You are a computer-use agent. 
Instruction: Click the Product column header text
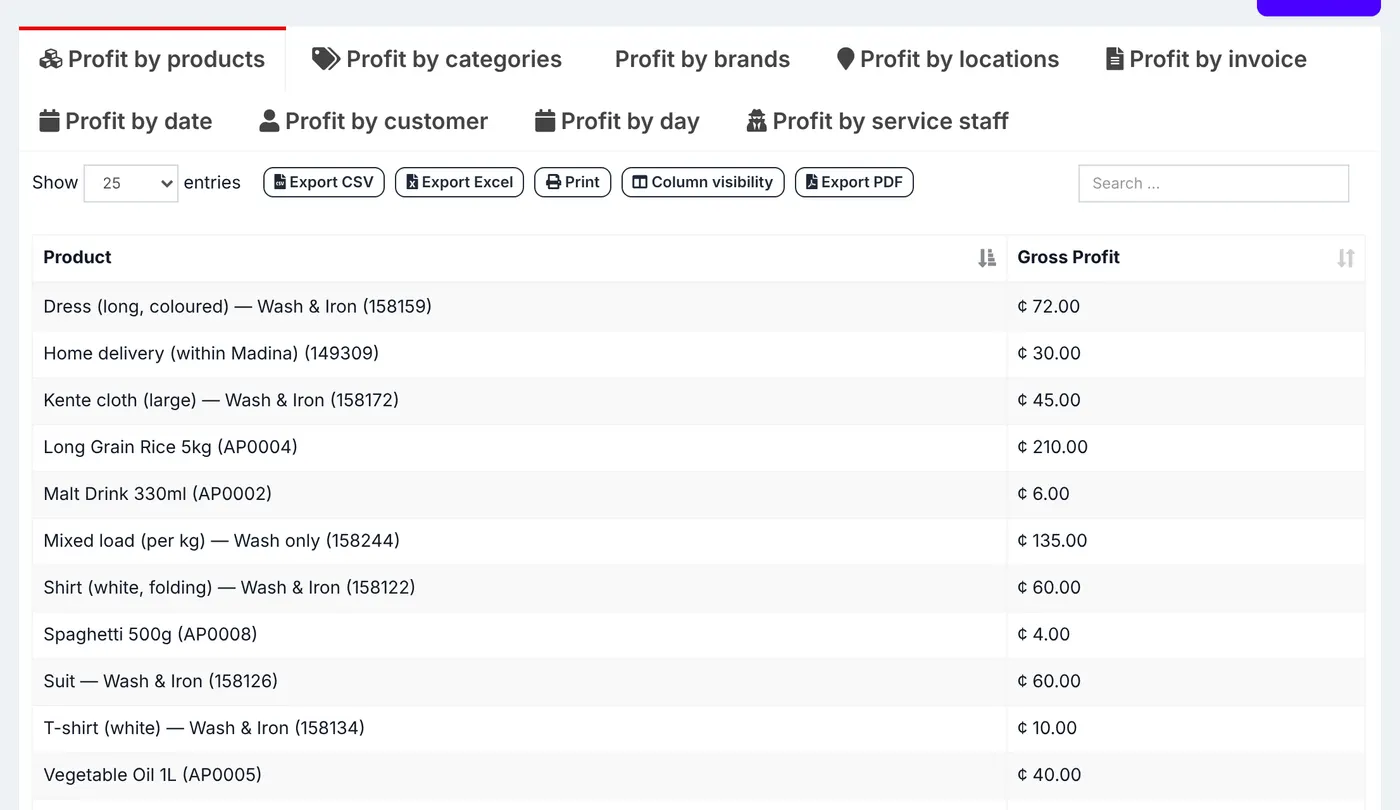[77, 257]
